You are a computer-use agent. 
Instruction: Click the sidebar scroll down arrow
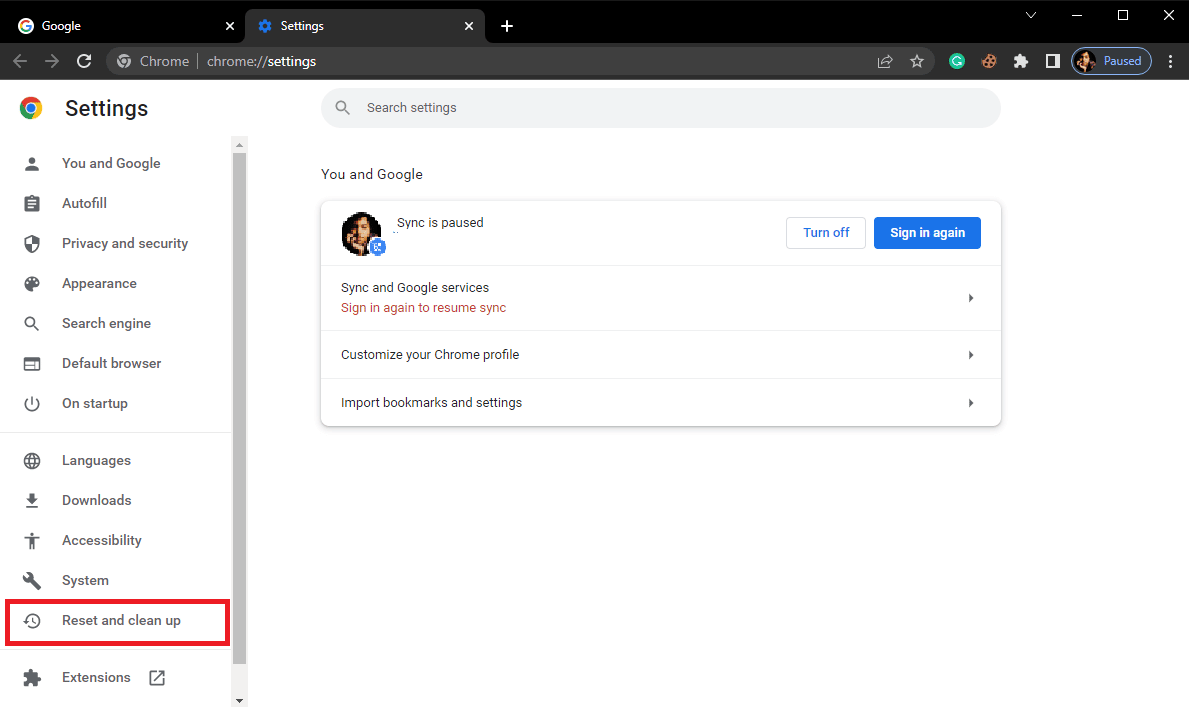(238, 699)
